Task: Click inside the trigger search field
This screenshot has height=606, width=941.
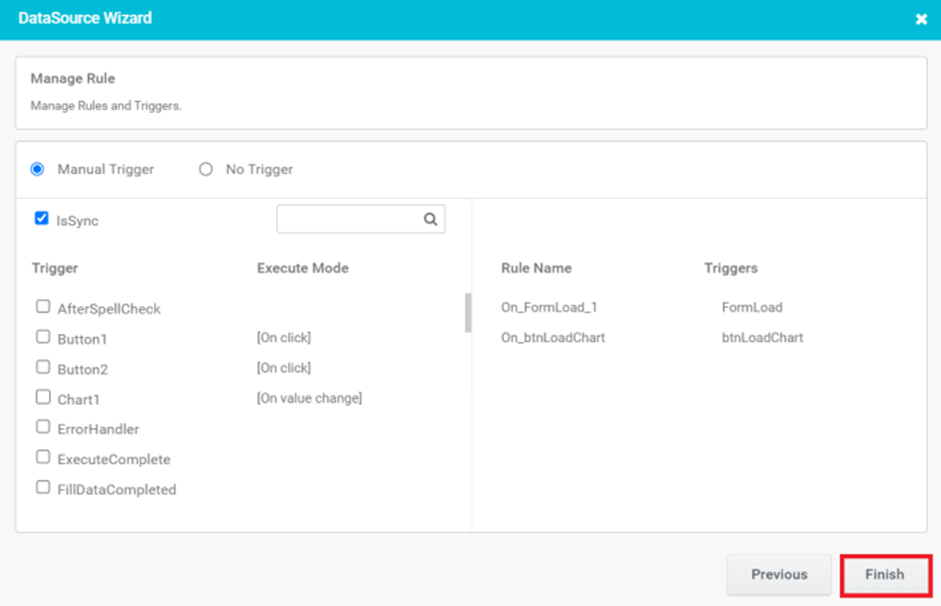Action: point(350,219)
